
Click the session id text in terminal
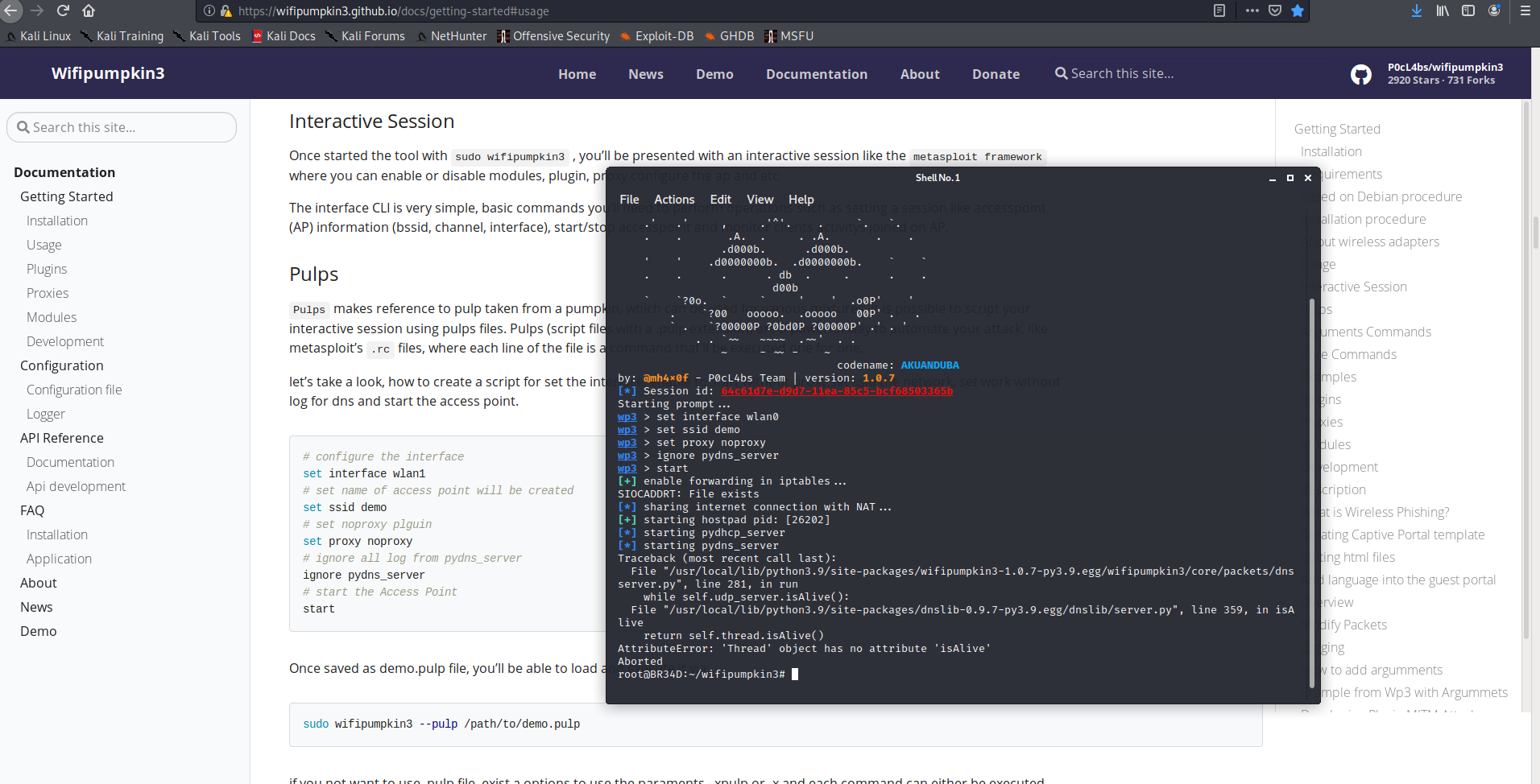coord(837,391)
